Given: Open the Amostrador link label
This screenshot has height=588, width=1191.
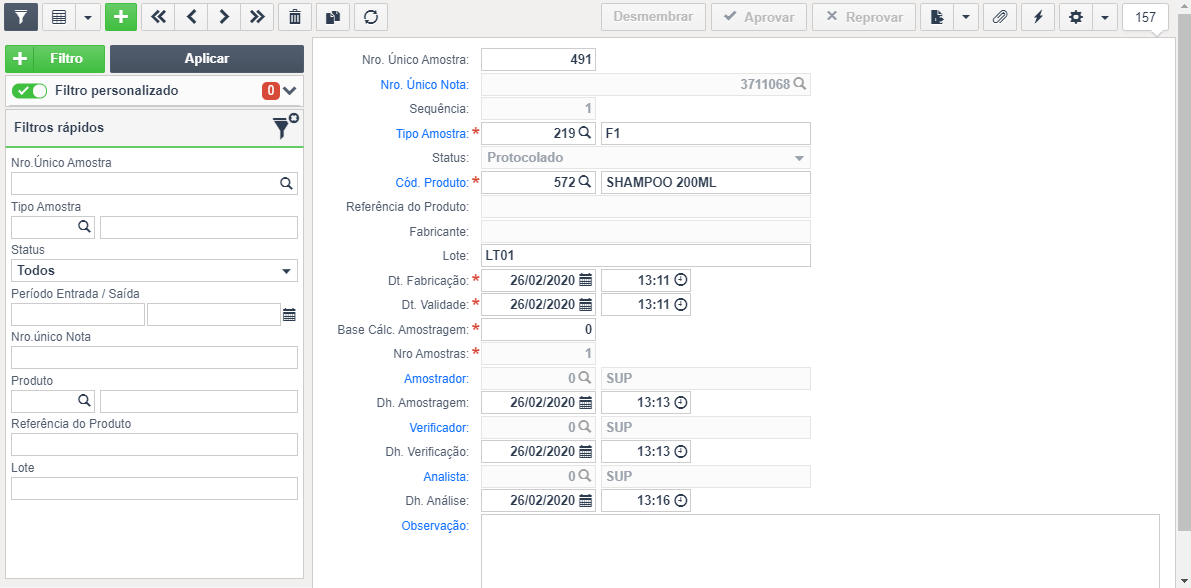Looking at the screenshot, I should (435, 378).
